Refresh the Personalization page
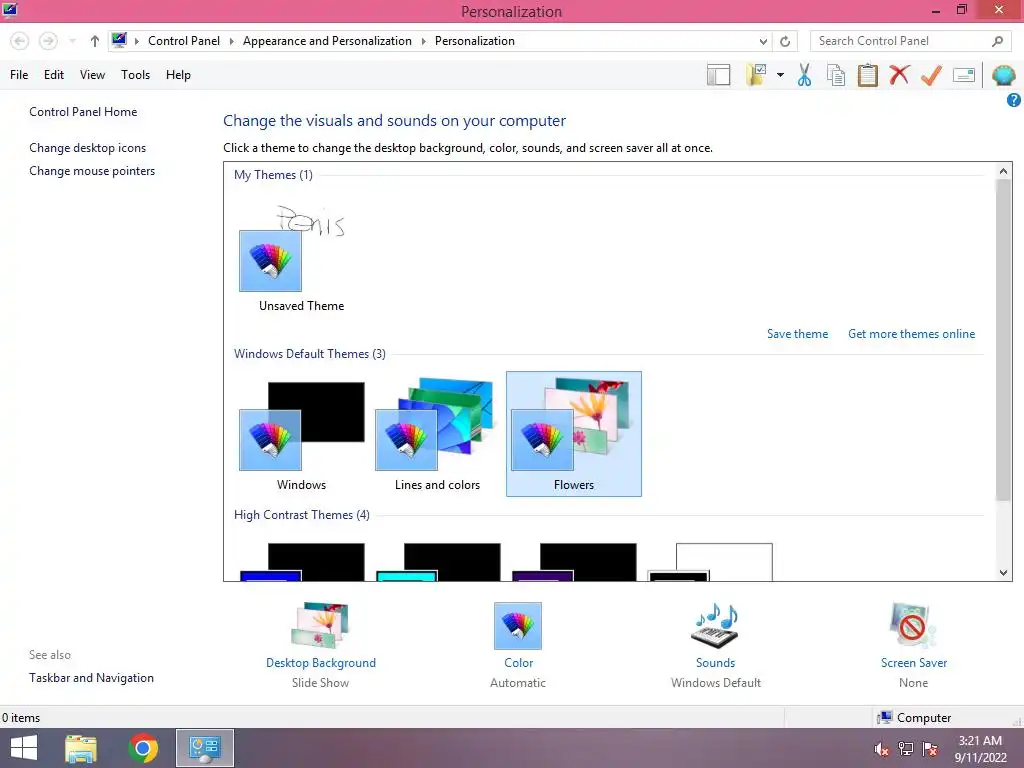This screenshot has height=768, width=1024. 785,41
